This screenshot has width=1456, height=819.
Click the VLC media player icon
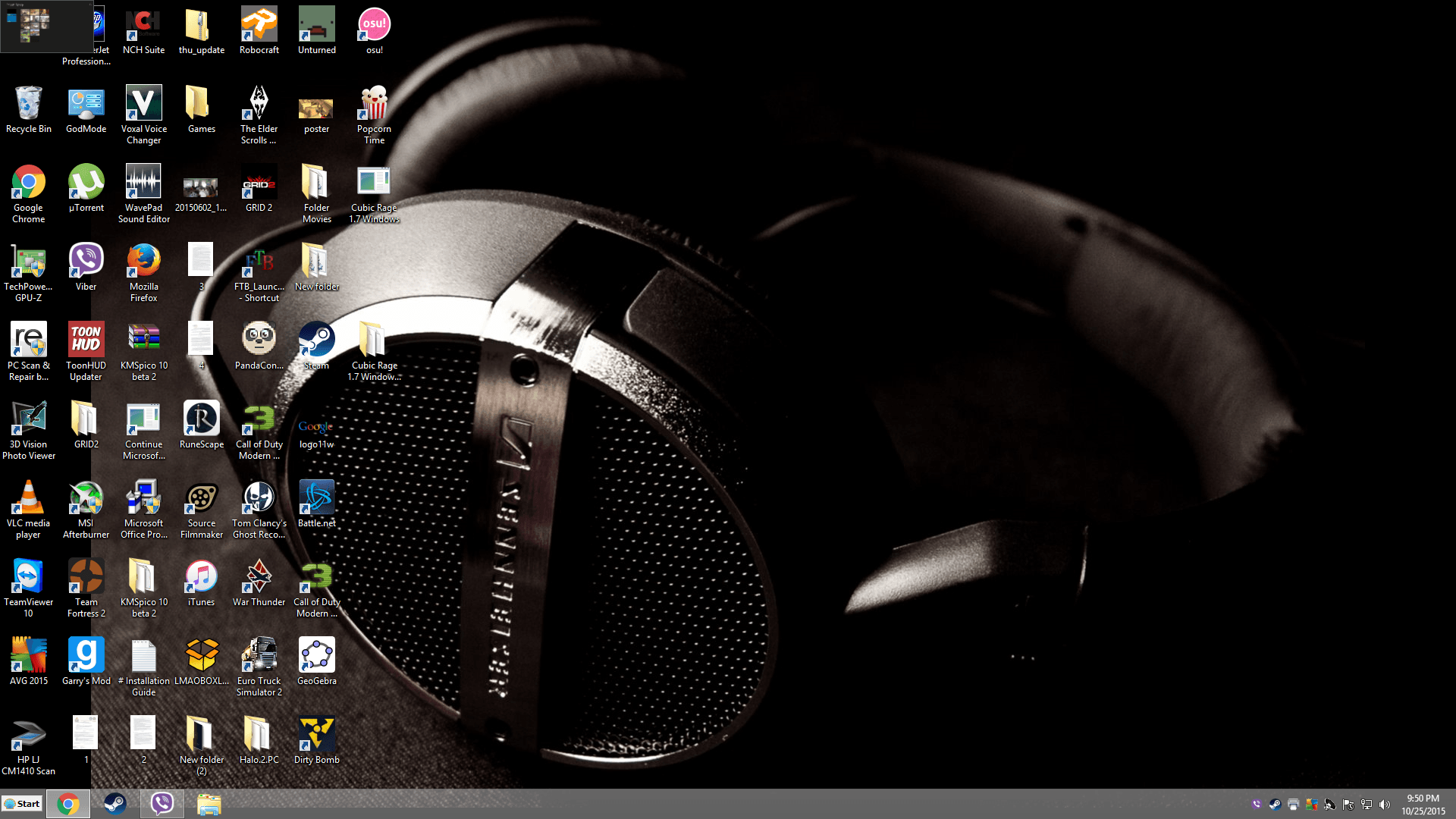point(29,498)
